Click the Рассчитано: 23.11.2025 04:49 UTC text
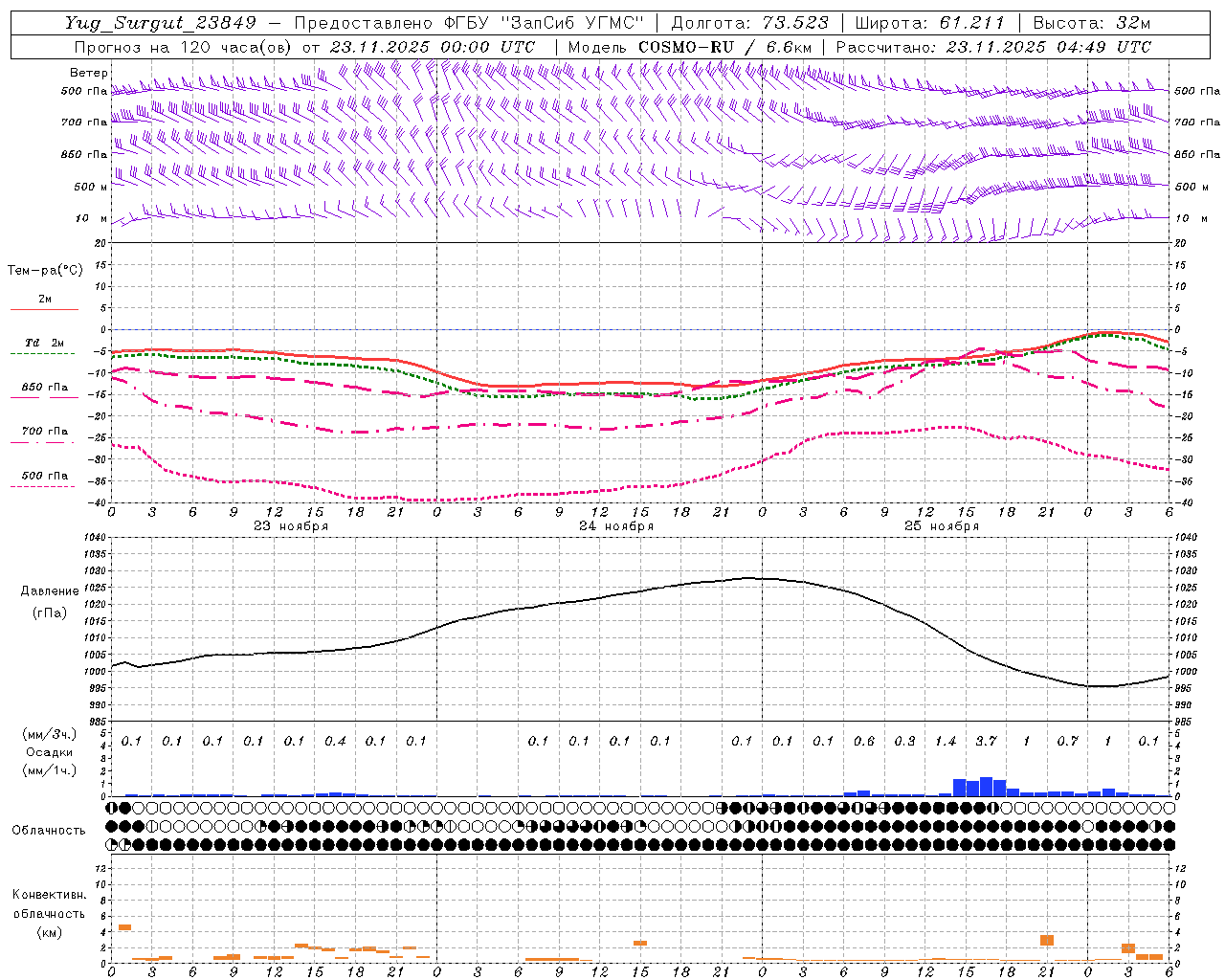Viewport: 1225px width, 980px height. click(993, 47)
